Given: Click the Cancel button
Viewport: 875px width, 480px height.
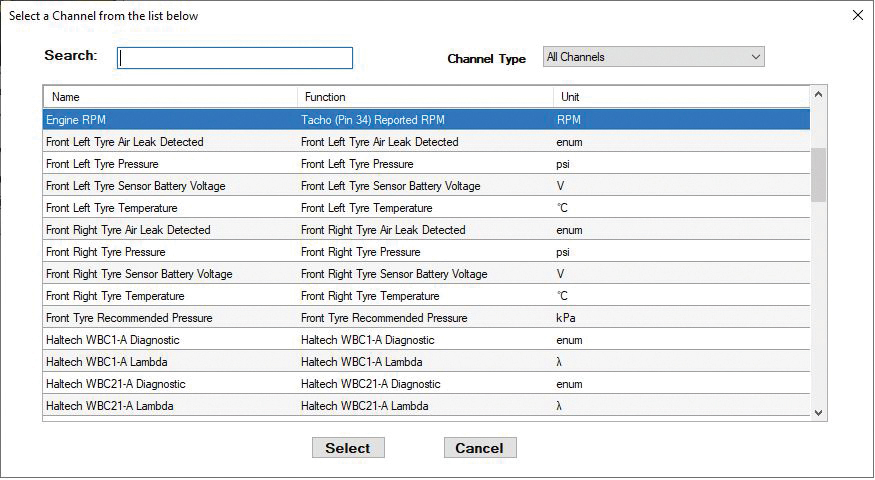Looking at the screenshot, I should tap(480, 448).
